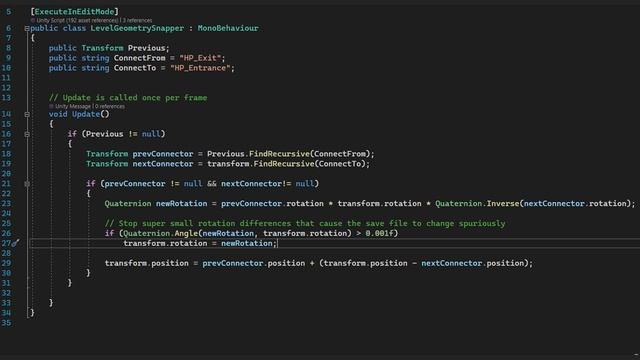Click FindRecursive called on transform

[x=284, y=164]
